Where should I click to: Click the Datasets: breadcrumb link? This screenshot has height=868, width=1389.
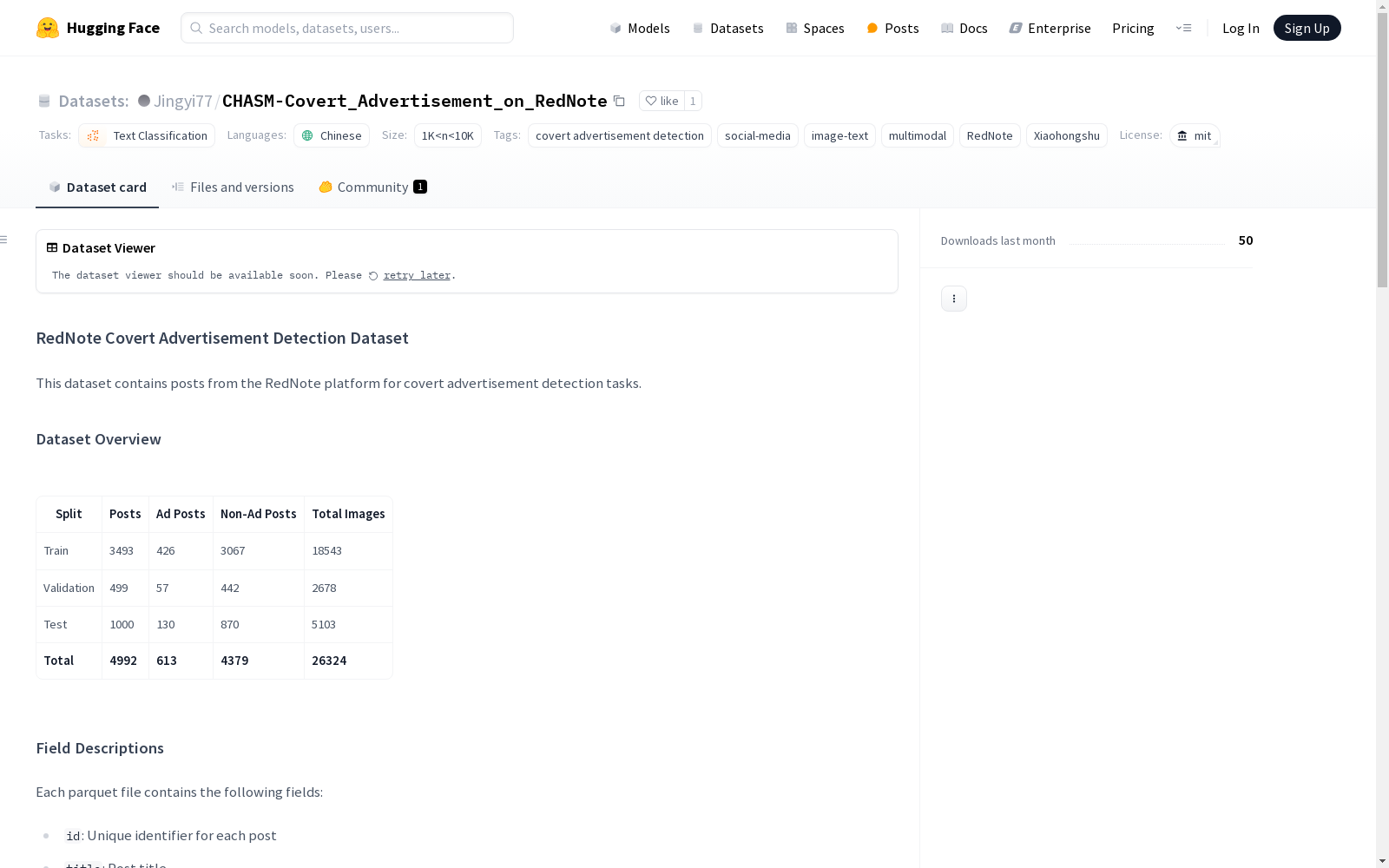(x=94, y=101)
